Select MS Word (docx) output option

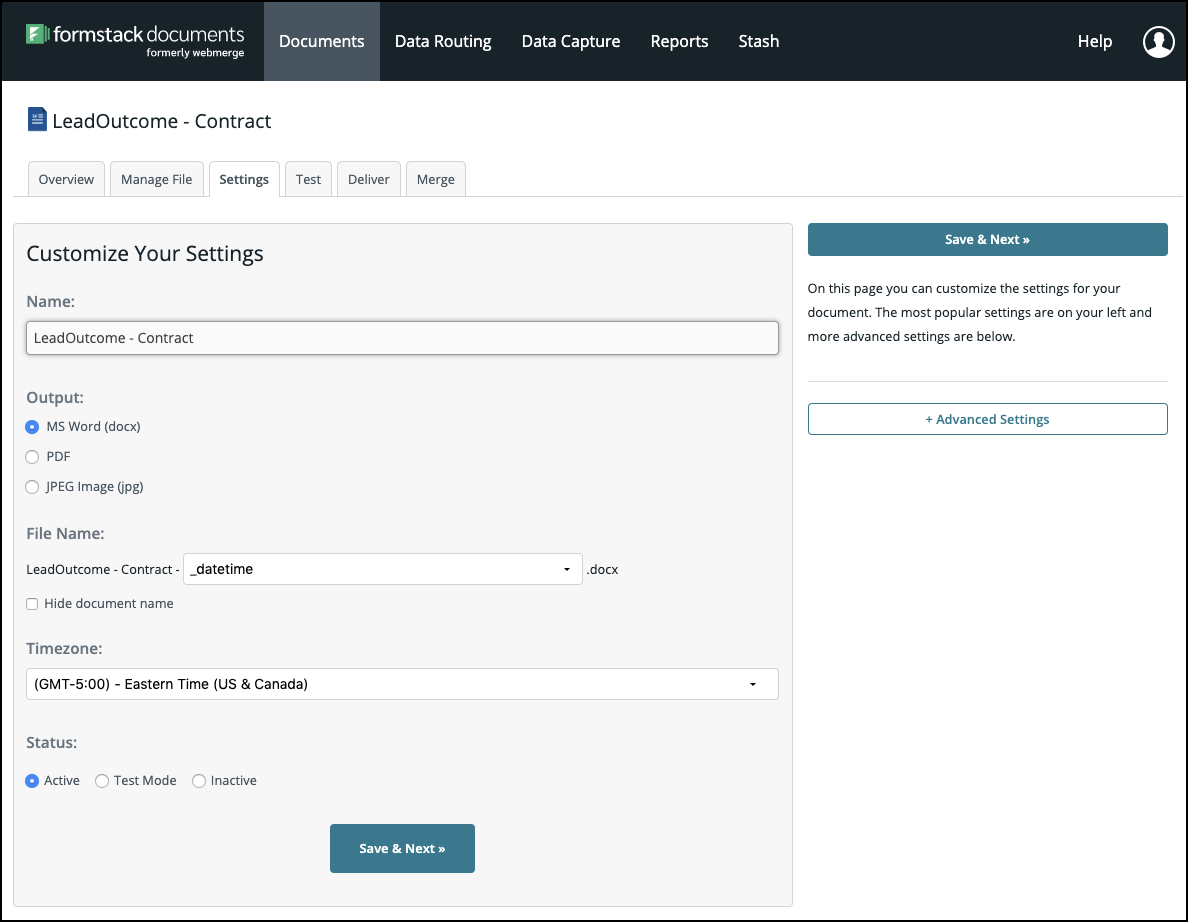coord(32,427)
